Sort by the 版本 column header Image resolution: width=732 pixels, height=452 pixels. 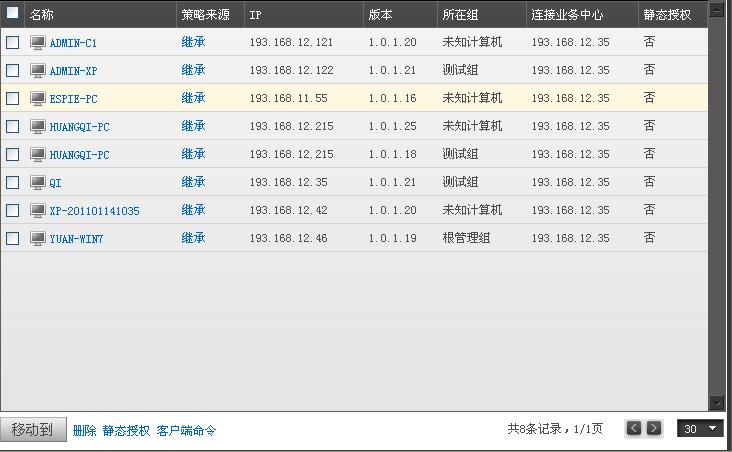[x=380, y=15]
